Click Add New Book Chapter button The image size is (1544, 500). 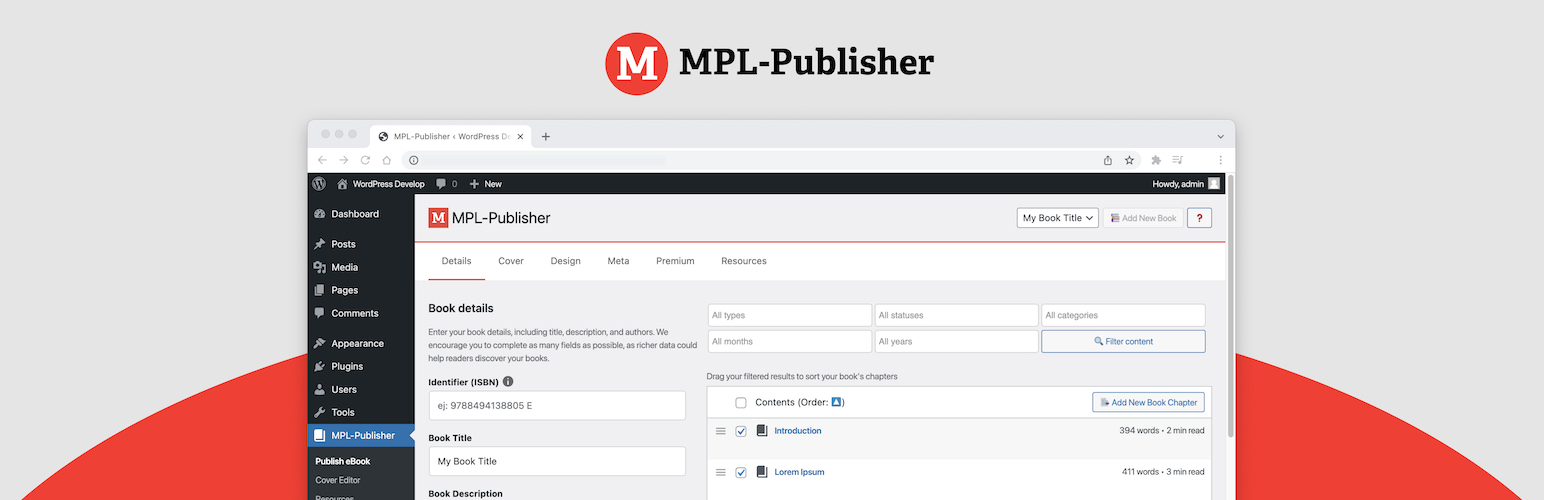pos(1148,402)
